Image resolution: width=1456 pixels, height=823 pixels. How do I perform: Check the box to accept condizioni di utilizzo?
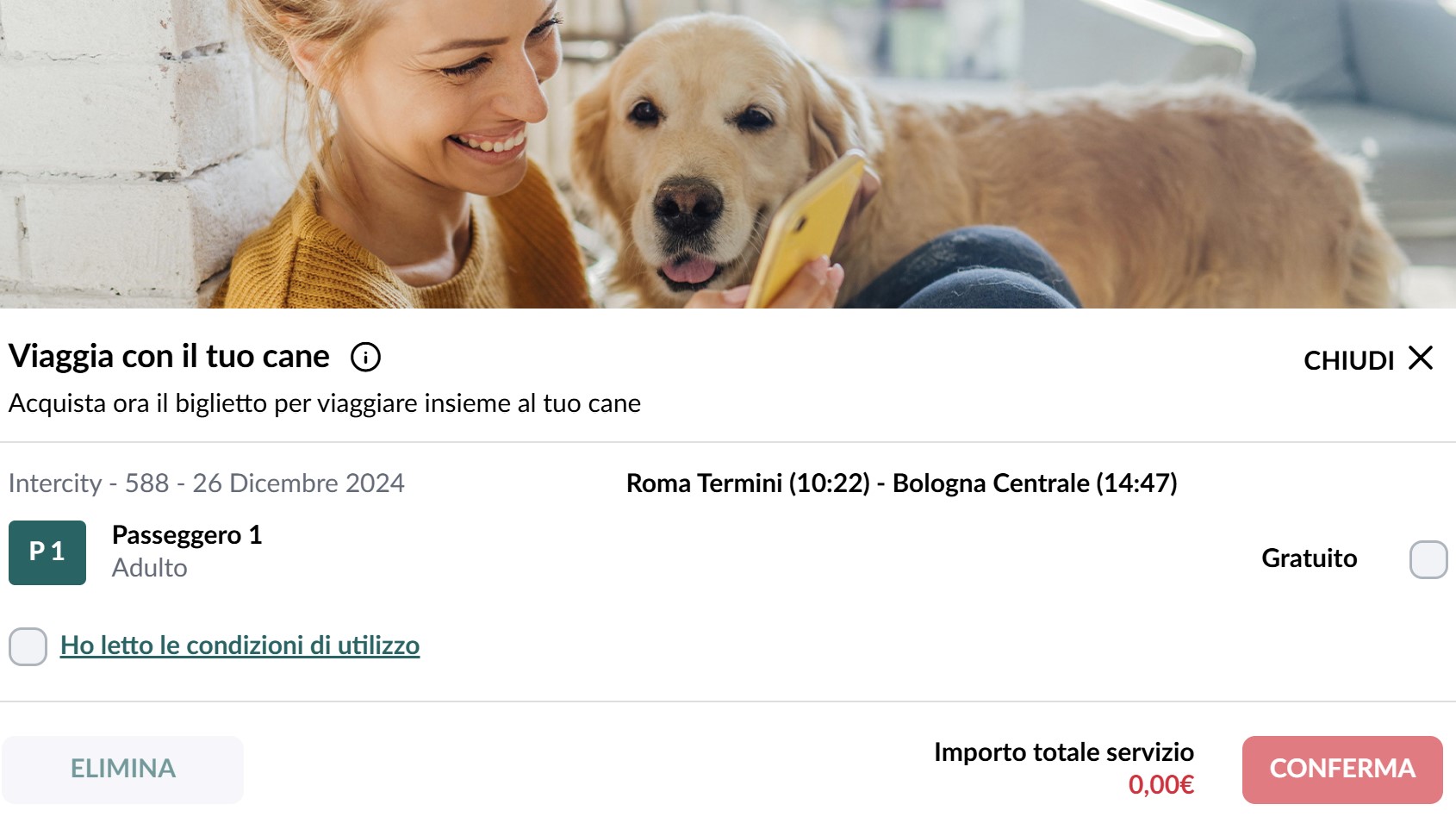28,646
